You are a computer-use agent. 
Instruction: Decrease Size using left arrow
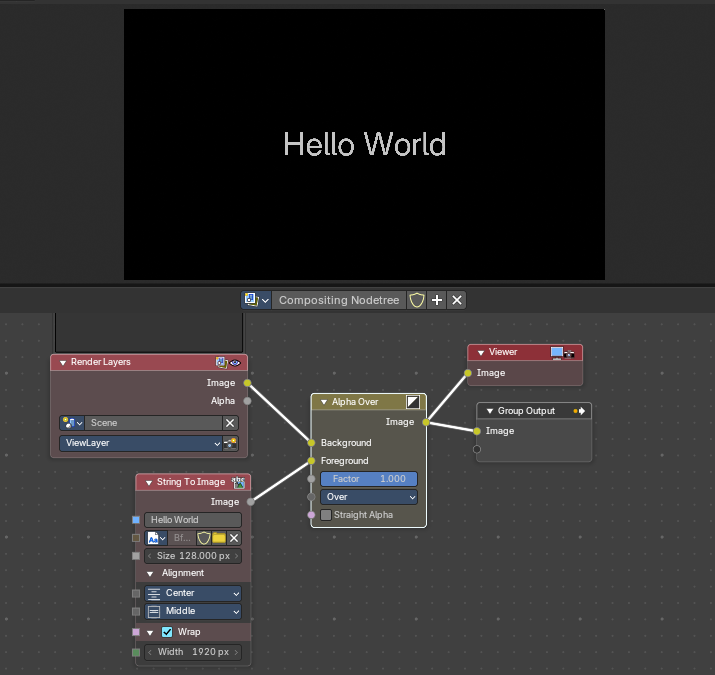click(x=149, y=556)
